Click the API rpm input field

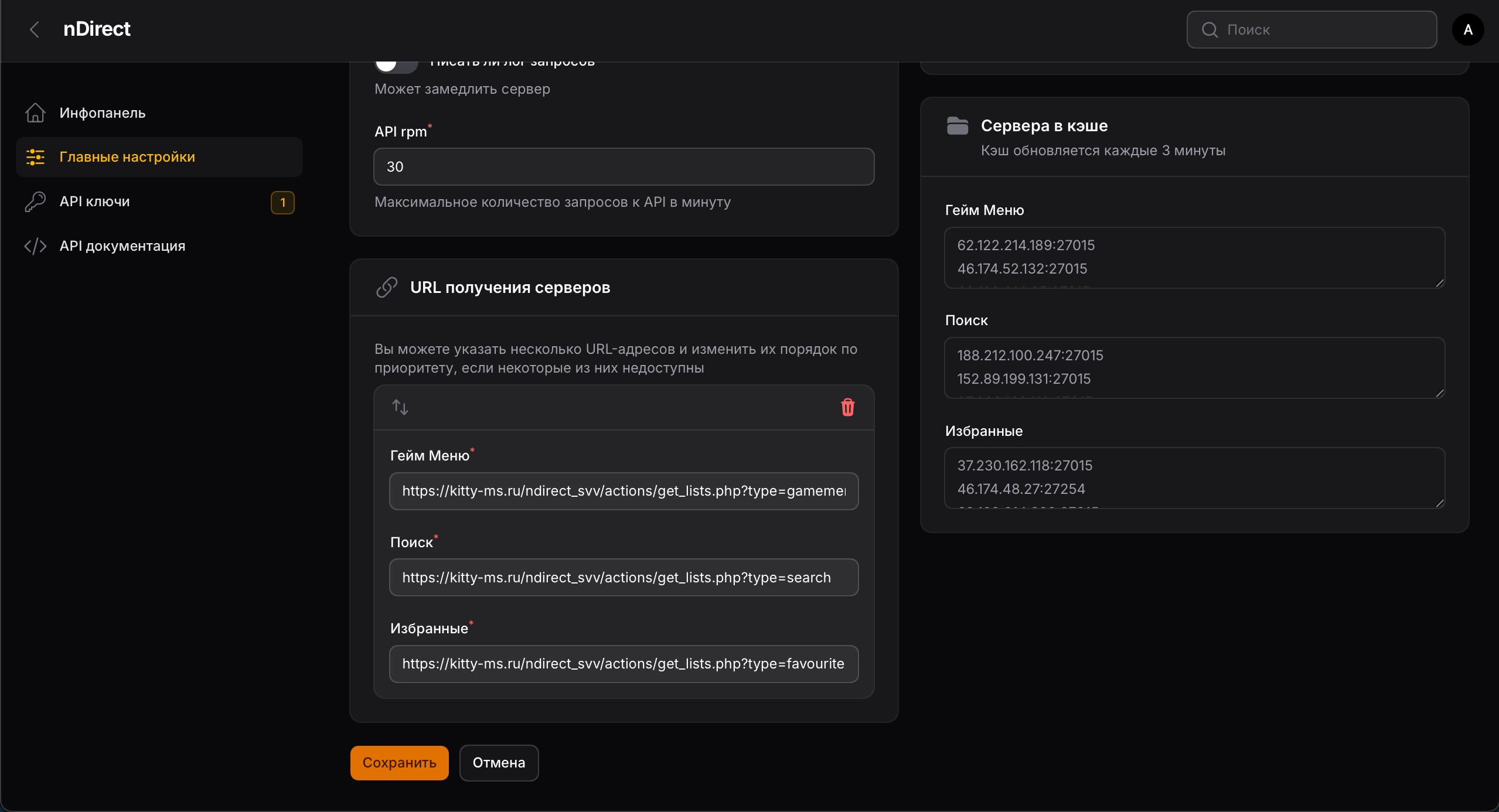pyautogui.click(x=624, y=167)
